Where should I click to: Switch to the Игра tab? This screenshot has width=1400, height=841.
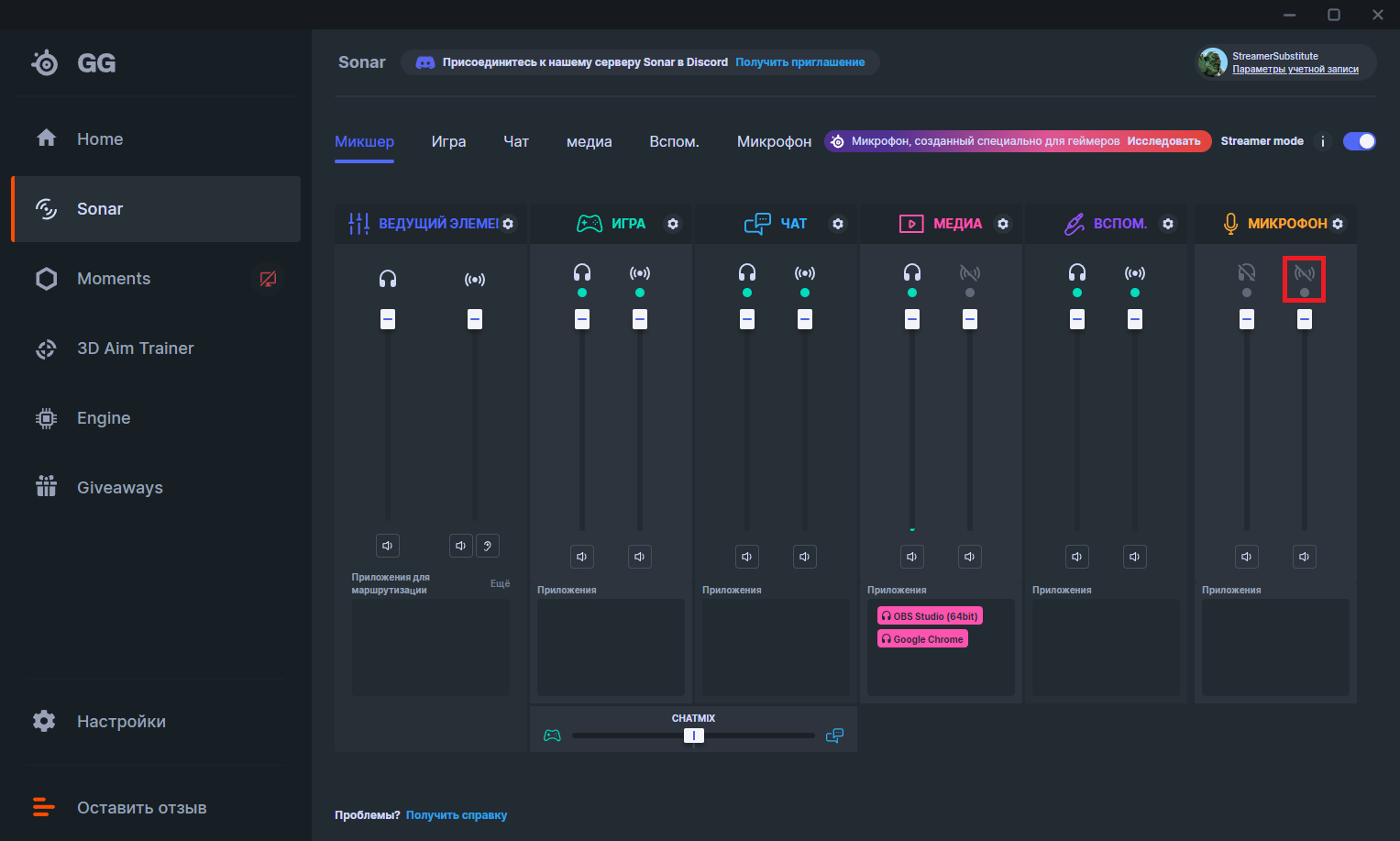click(x=448, y=141)
